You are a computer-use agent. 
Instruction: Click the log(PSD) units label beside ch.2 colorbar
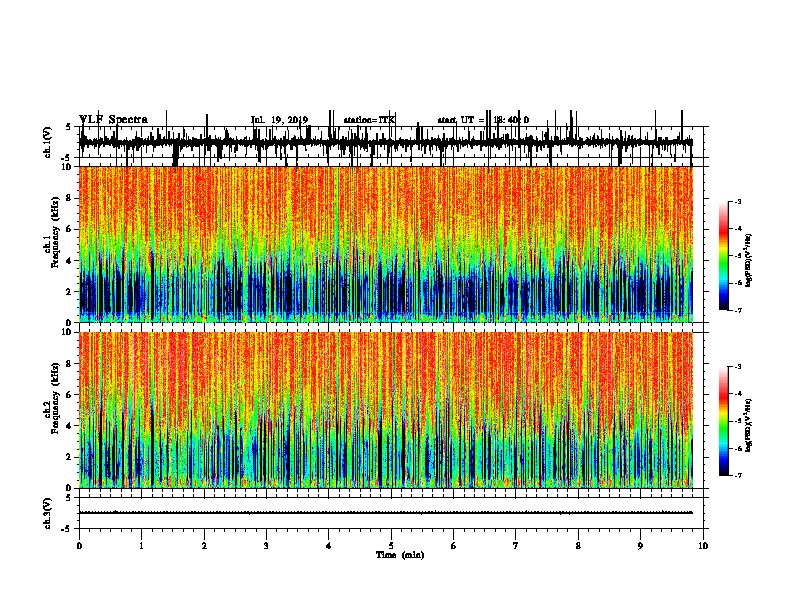pyautogui.click(x=748, y=425)
